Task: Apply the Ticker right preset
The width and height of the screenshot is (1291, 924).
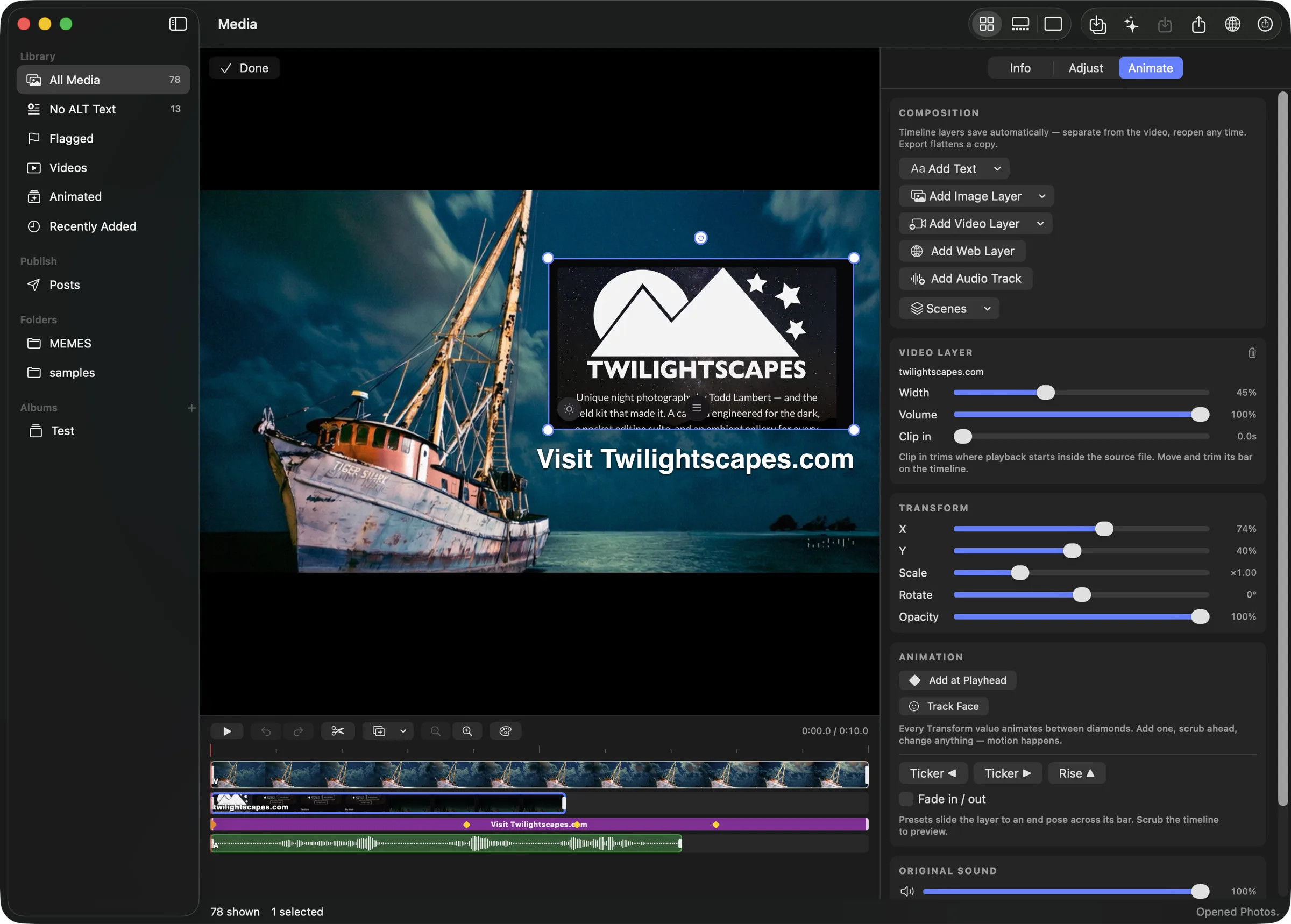Action: (1007, 774)
